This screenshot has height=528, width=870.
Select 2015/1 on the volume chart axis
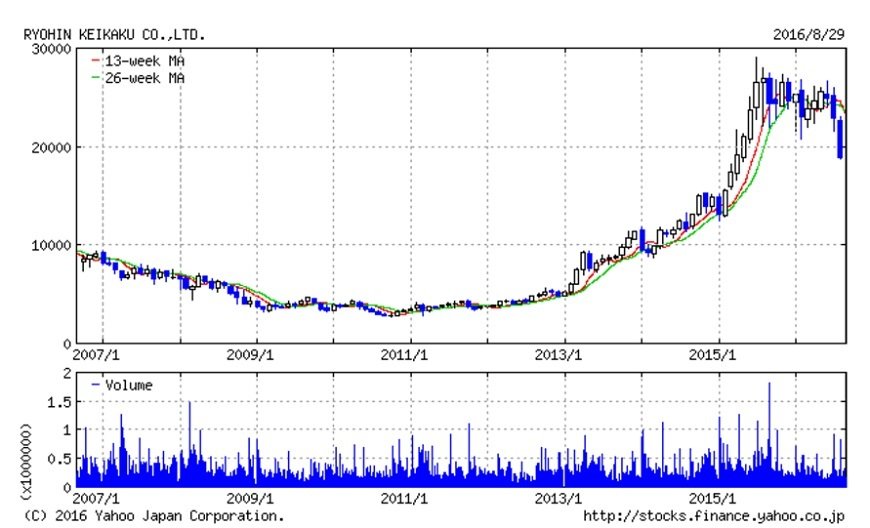pos(715,498)
